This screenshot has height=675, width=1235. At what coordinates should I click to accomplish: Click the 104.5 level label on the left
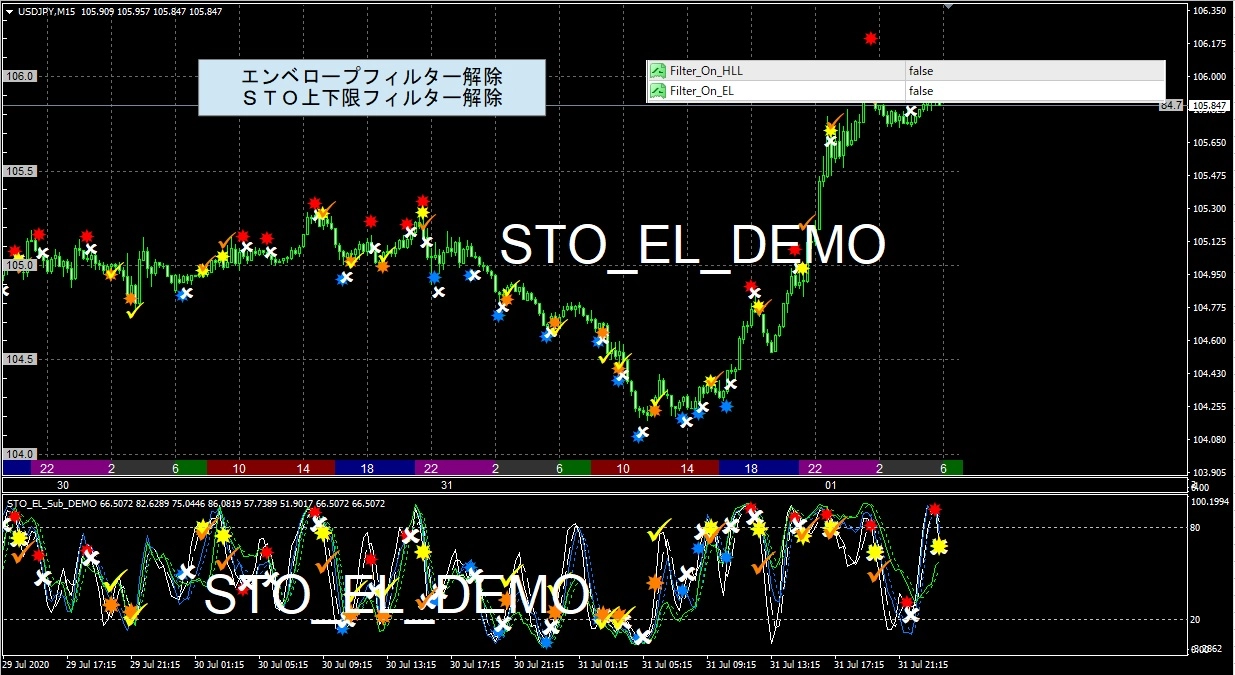21,359
